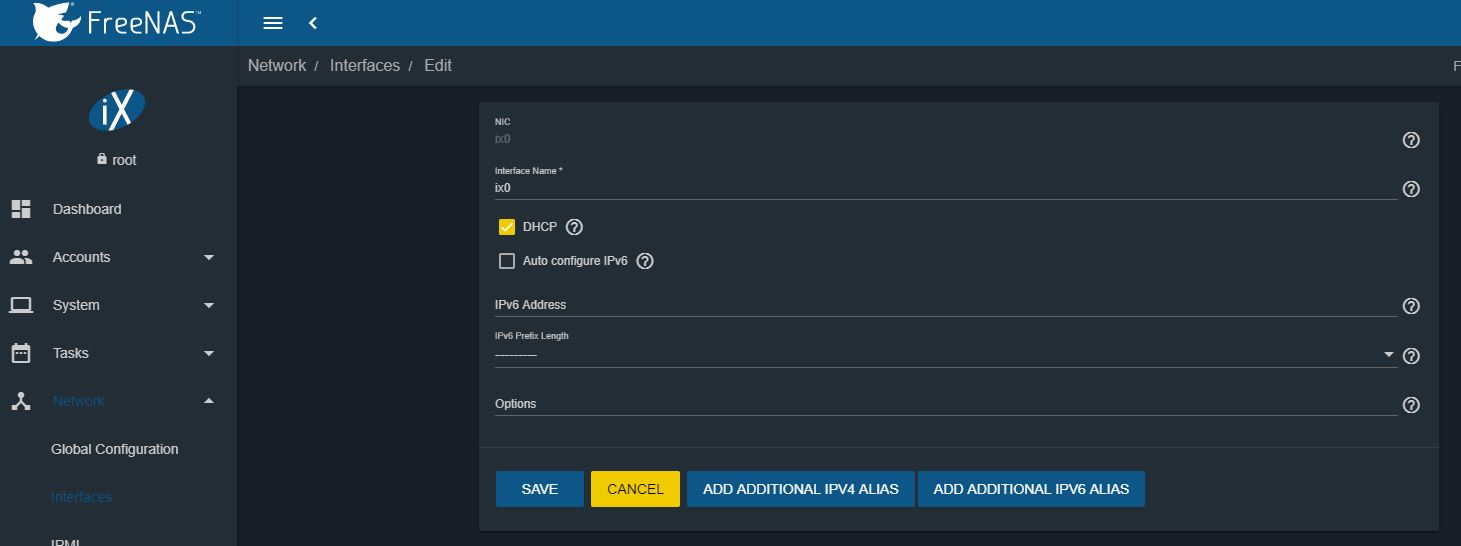Show help for the DHCP option
Screen dimensions: 1461x546
(x=574, y=227)
